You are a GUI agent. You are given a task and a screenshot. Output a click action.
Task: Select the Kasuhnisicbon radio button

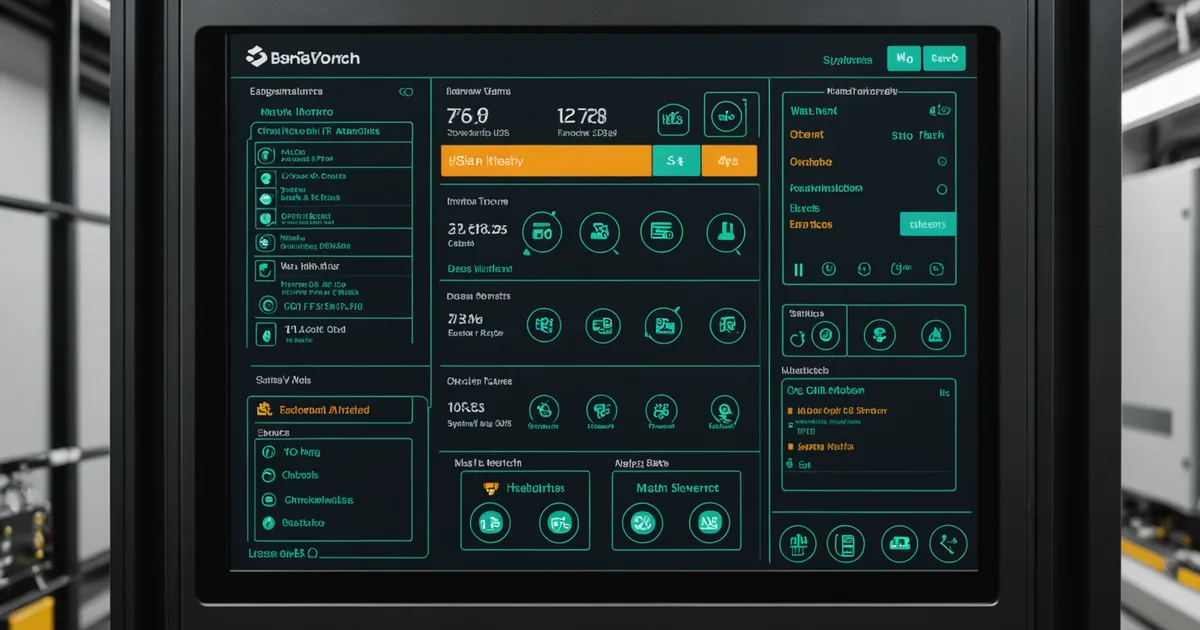pos(941,188)
